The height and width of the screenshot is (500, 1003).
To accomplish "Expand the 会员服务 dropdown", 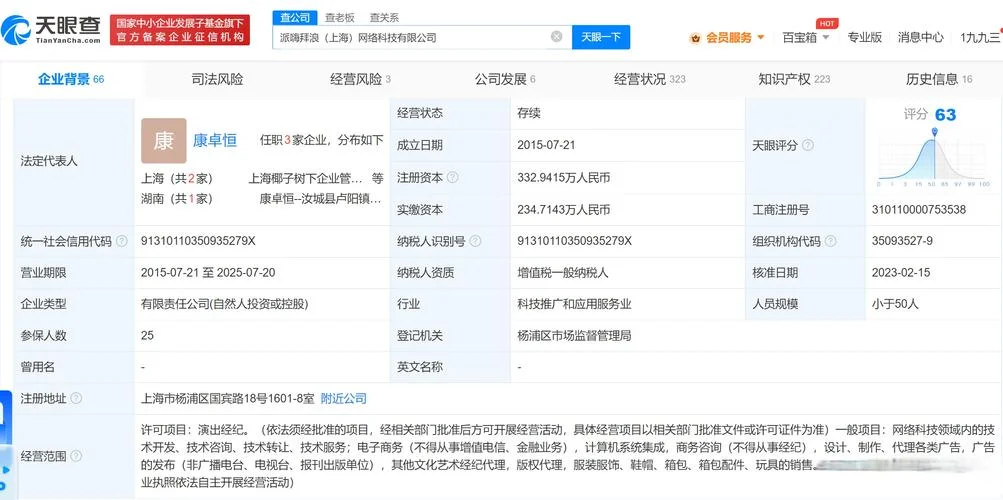I will (761, 38).
